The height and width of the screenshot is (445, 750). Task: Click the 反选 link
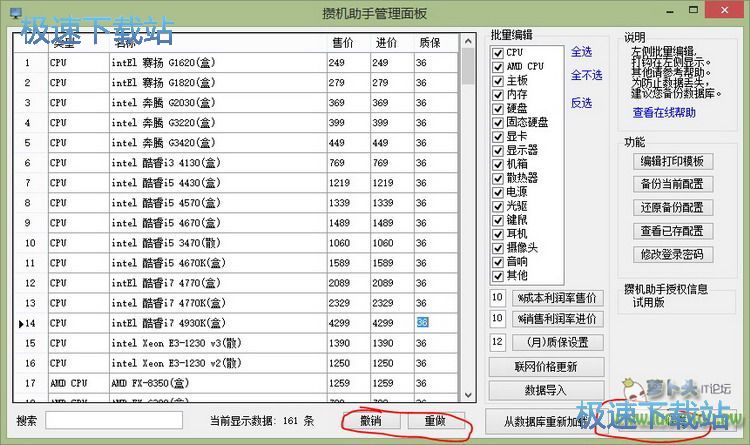[581, 102]
